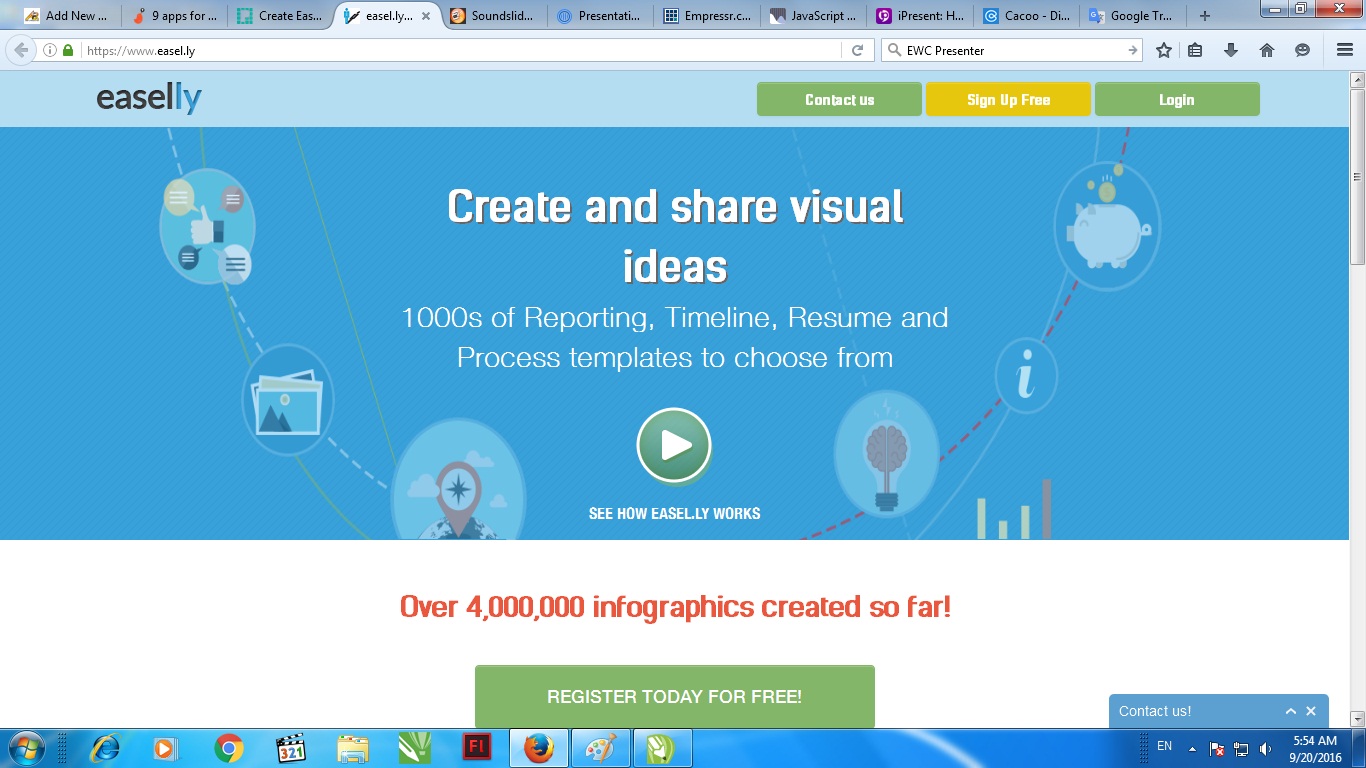Click the Contact us header button
This screenshot has width=1366, height=768.
click(839, 99)
